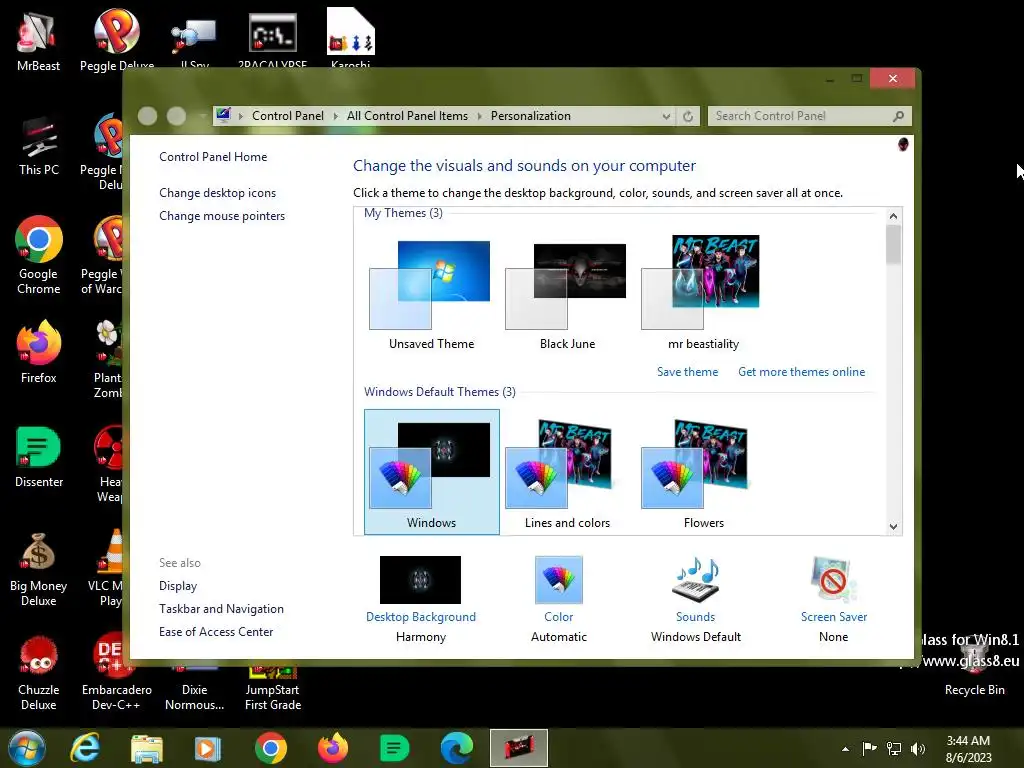
Task: Click the Desktop Background link text
Action: 421,616
